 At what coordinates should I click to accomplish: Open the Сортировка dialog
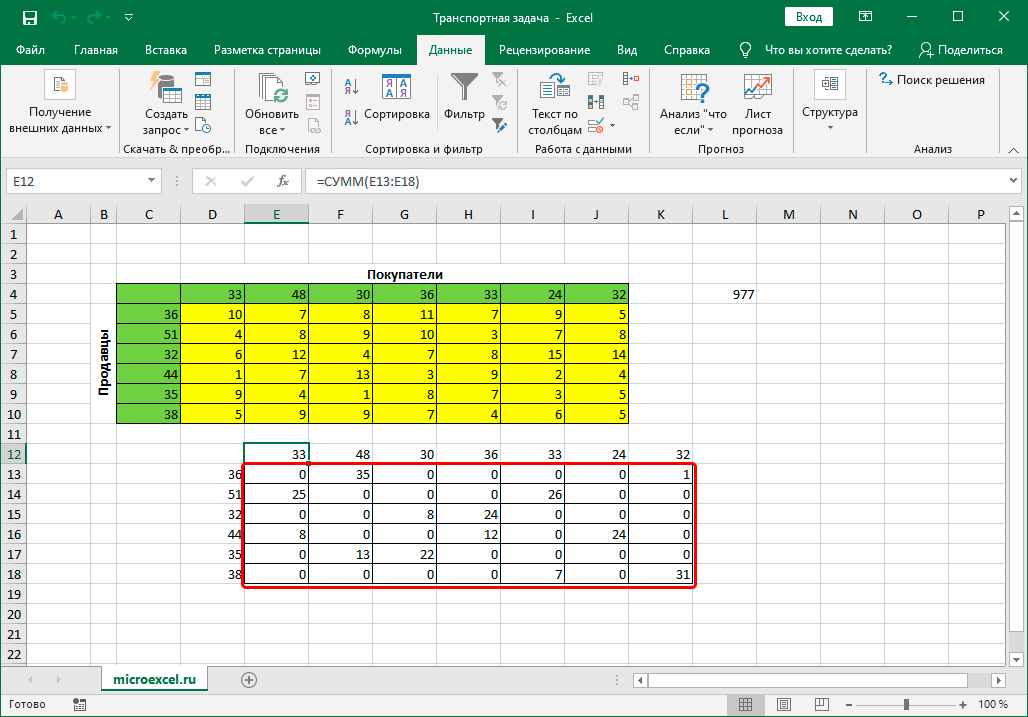397,97
